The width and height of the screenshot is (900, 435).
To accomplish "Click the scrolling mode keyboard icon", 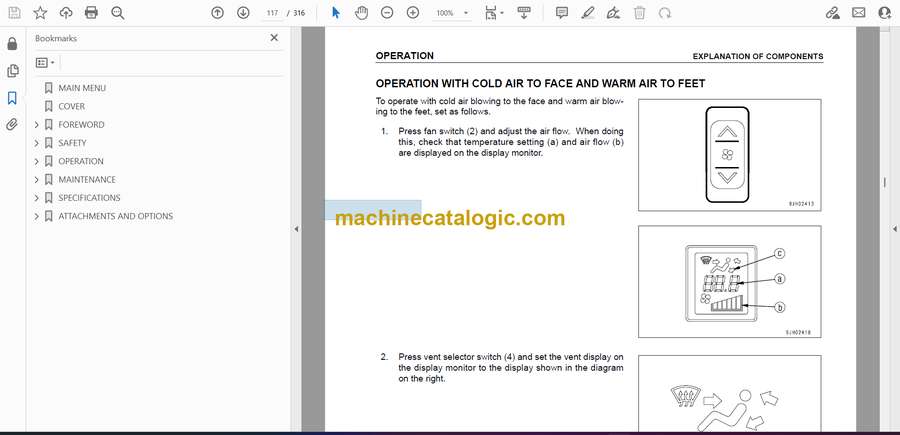I will coord(523,13).
